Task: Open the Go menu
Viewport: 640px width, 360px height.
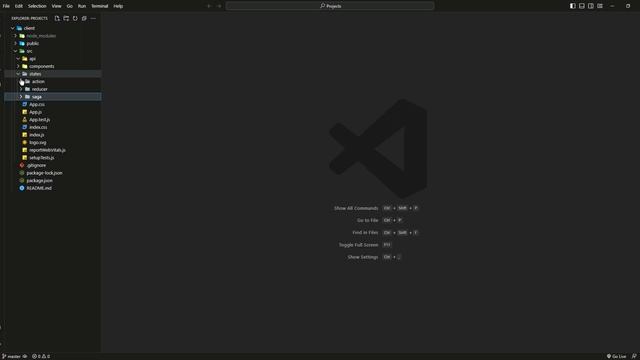Action: 70,6
